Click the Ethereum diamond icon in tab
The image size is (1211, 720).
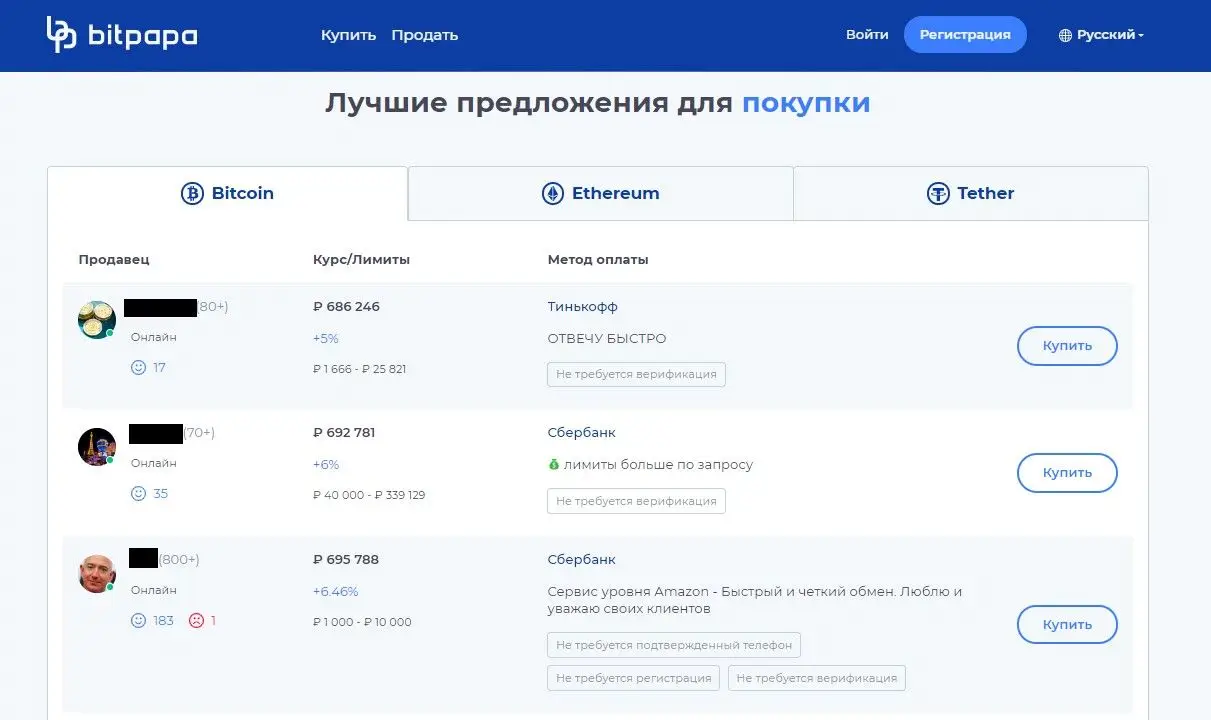coord(553,193)
